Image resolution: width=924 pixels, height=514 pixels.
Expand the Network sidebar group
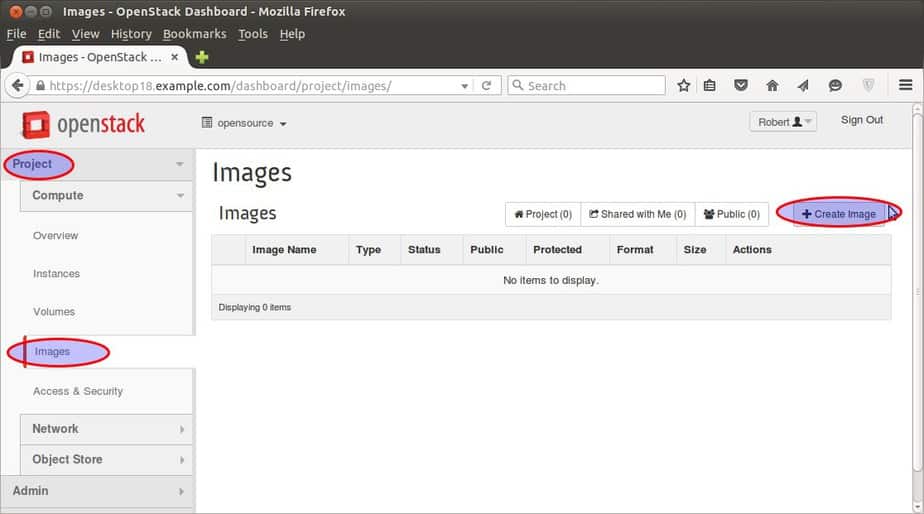click(106, 429)
